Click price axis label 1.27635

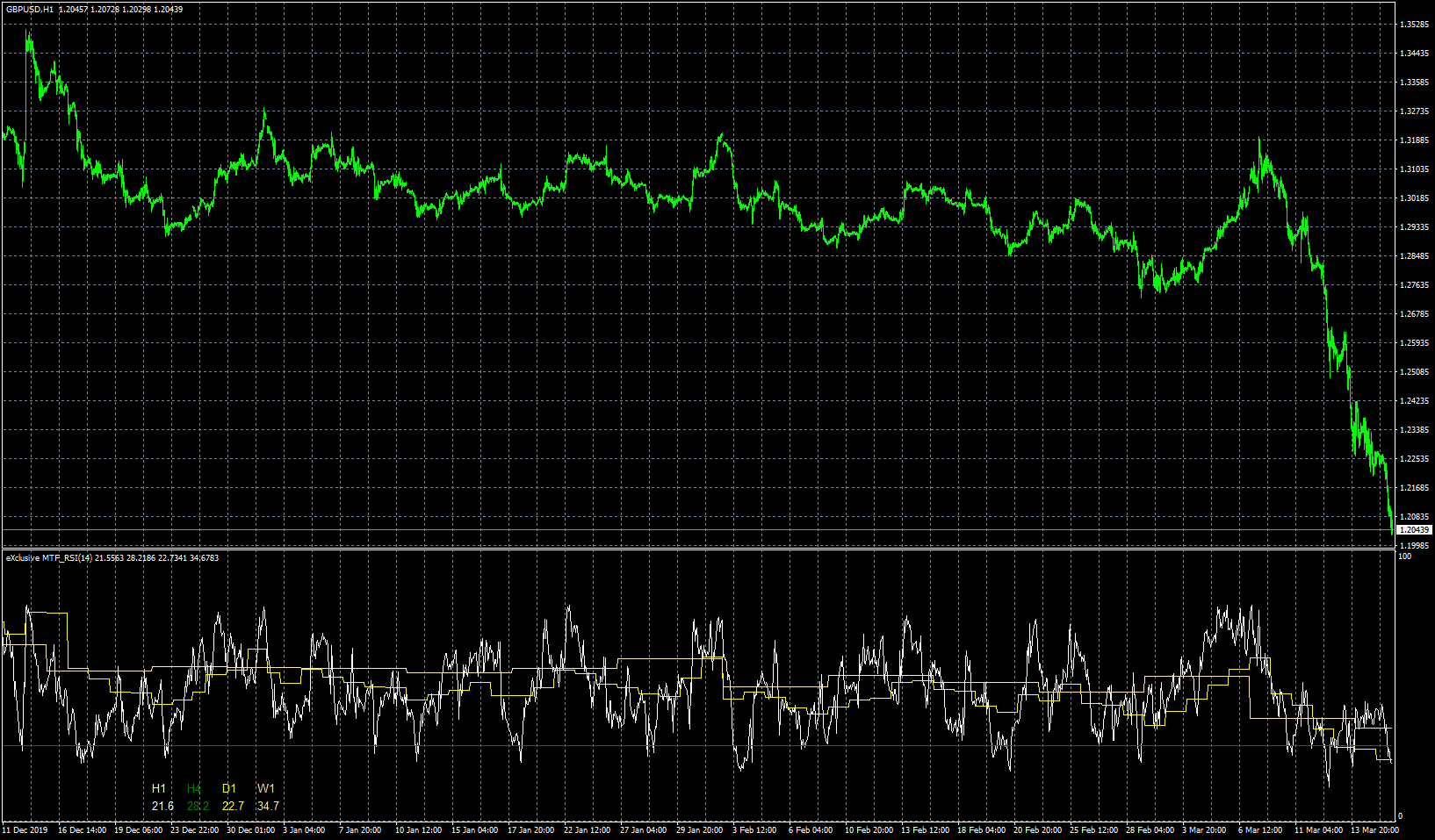[1412, 285]
